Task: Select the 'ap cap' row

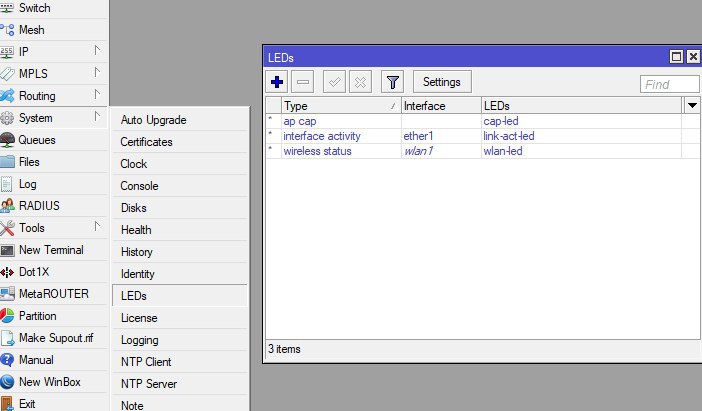Action: click(483, 121)
